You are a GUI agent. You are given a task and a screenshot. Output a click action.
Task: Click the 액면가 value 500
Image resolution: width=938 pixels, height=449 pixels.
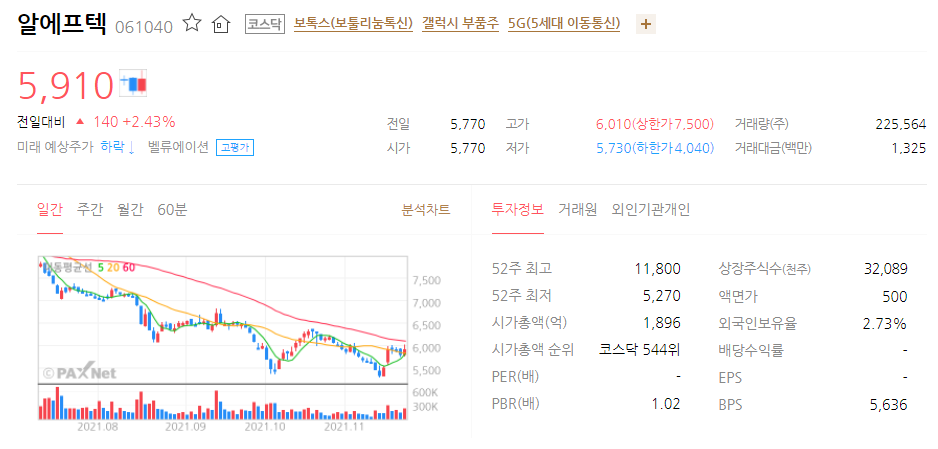tap(895, 296)
